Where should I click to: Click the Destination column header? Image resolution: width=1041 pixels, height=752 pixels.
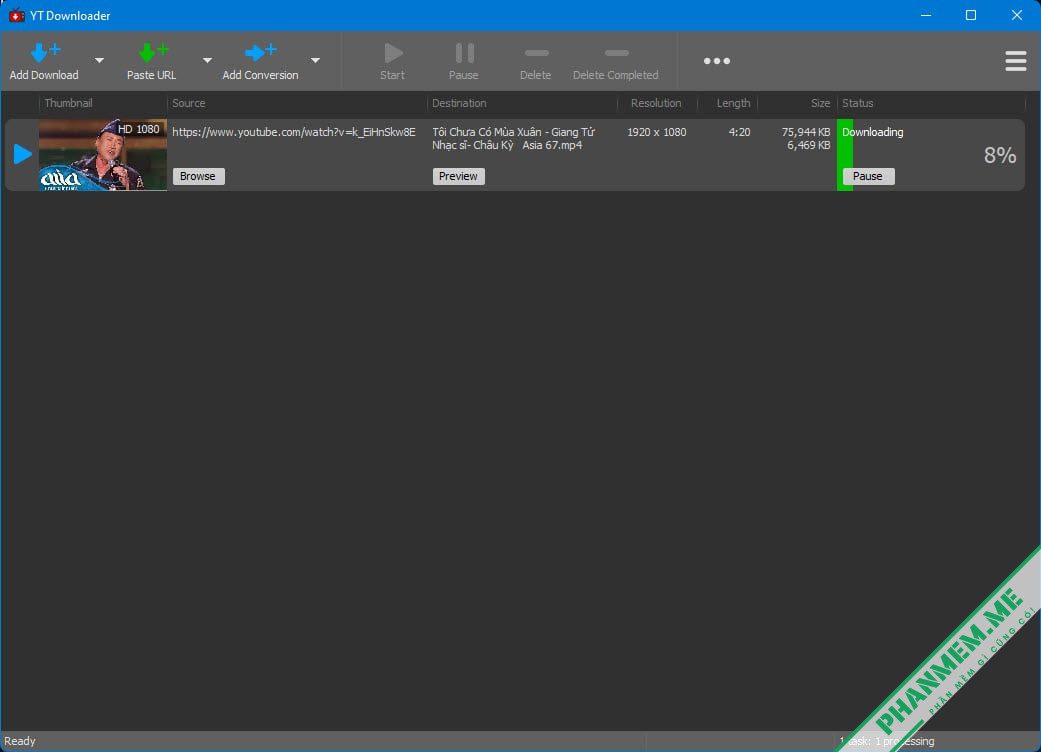pyautogui.click(x=459, y=103)
